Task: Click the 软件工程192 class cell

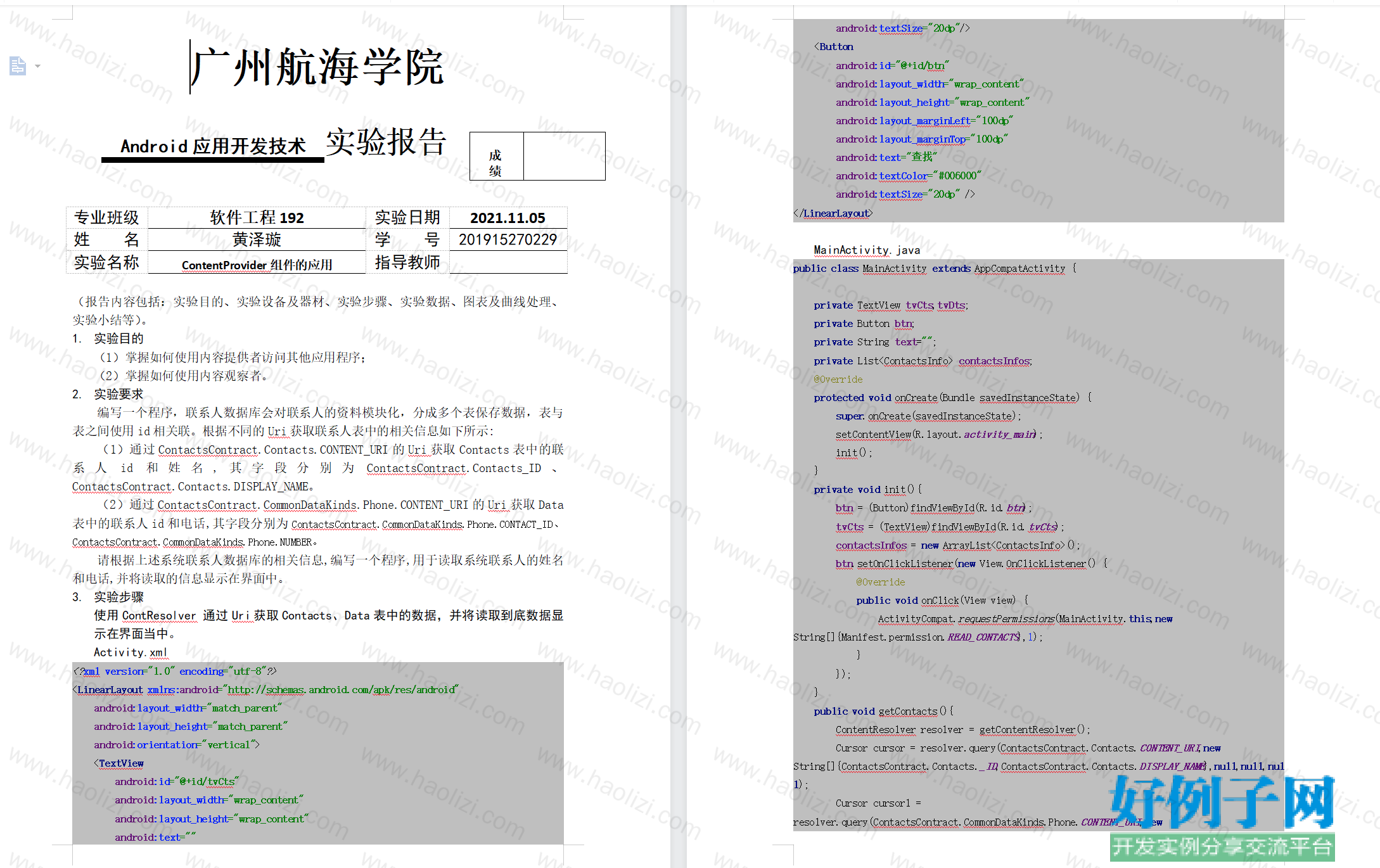Action: [x=257, y=218]
